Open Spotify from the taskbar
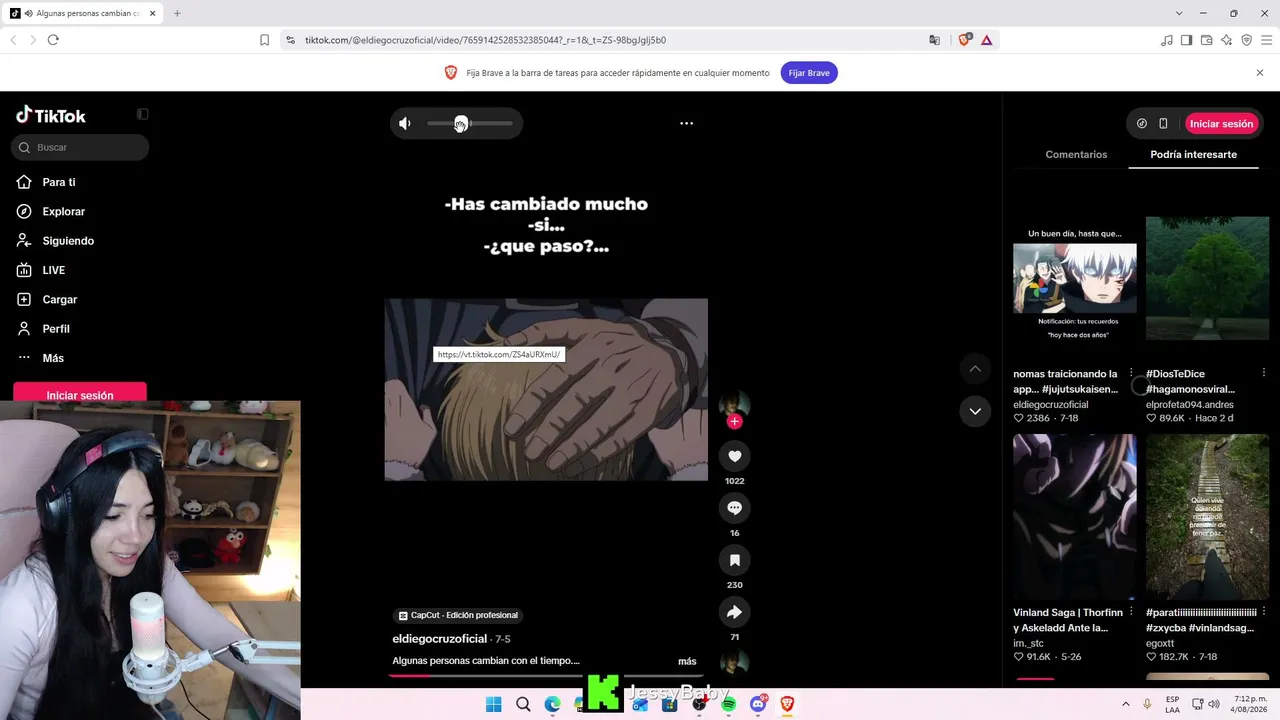Screen dimensions: 1280x720 click(728, 704)
